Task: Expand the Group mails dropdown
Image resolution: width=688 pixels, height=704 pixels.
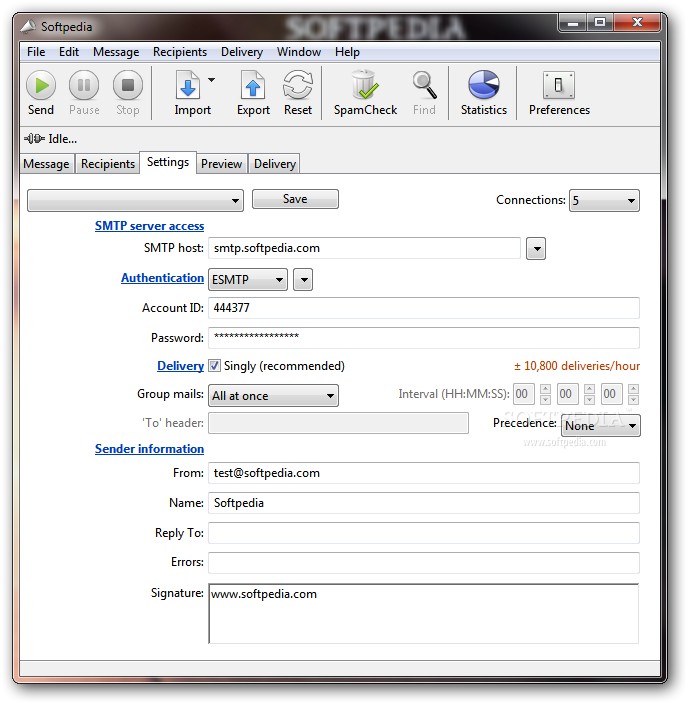Action: click(x=273, y=396)
